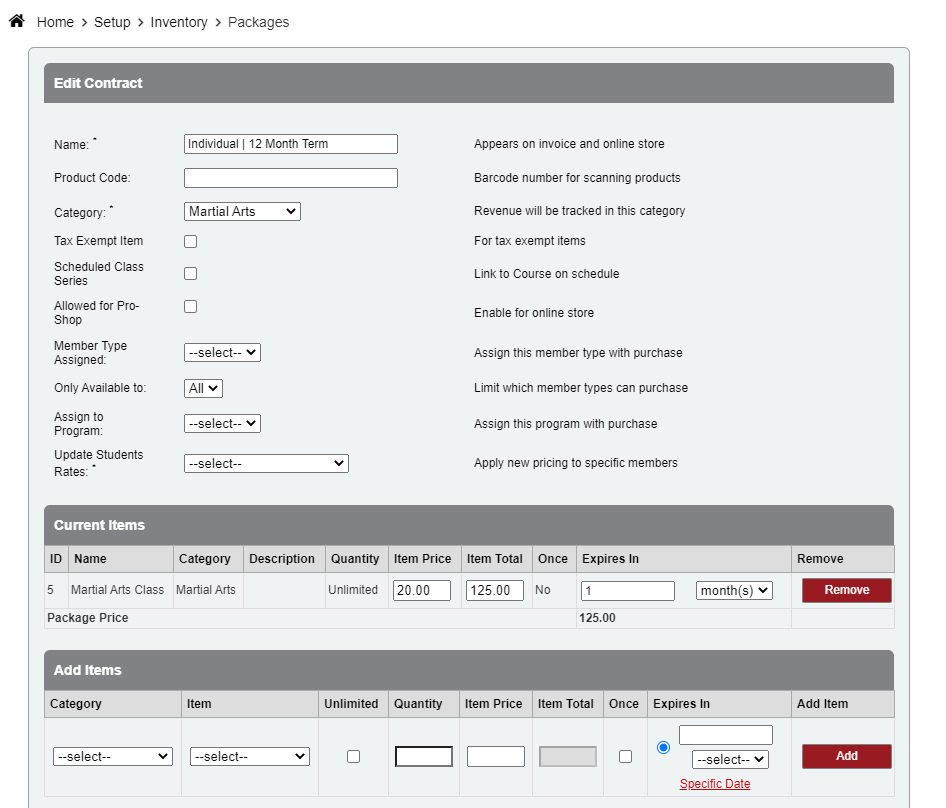This screenshot has width=946, height=808.
Task: Tick the Unlimited checkbox in Add Items
Action: coord(353,757)
